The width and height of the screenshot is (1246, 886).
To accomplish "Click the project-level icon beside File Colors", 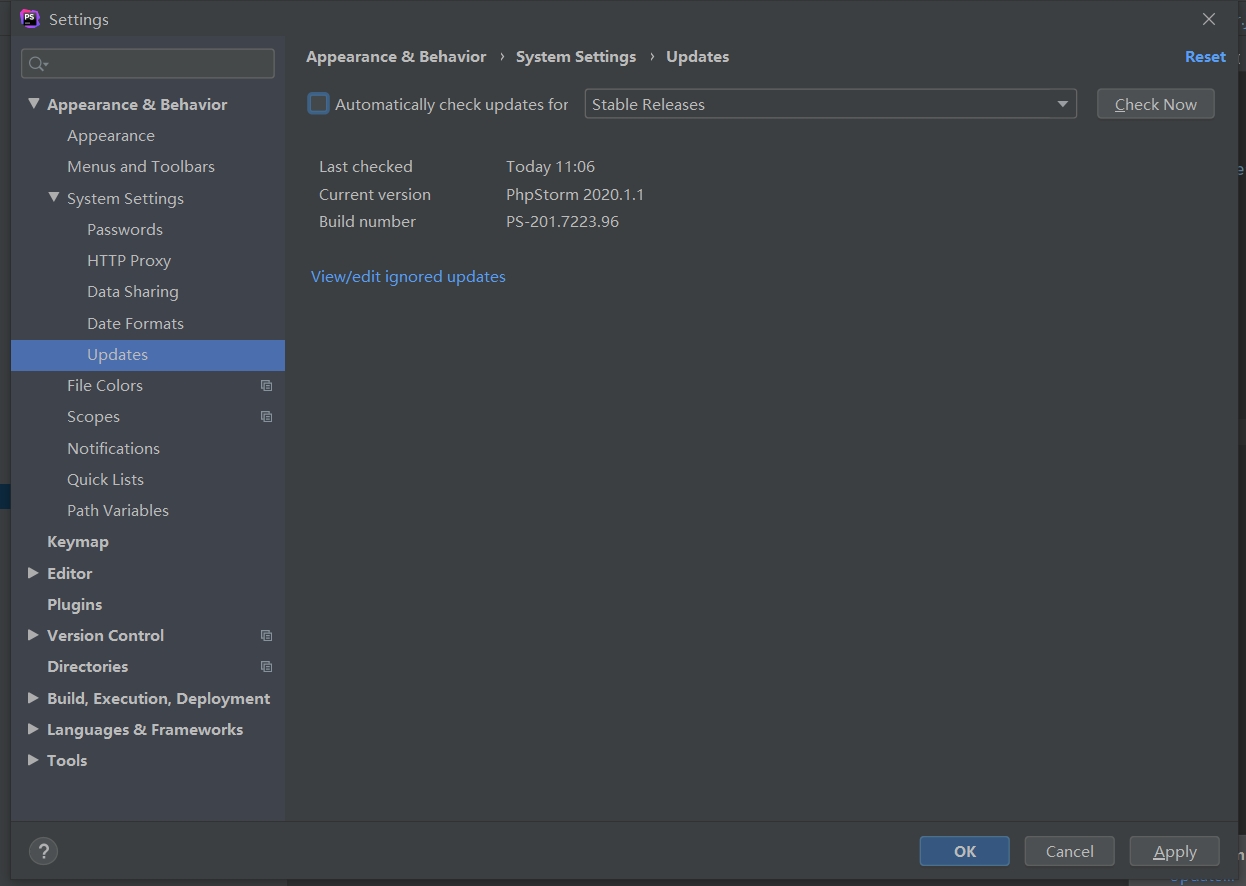I will (x=266, y=386).
